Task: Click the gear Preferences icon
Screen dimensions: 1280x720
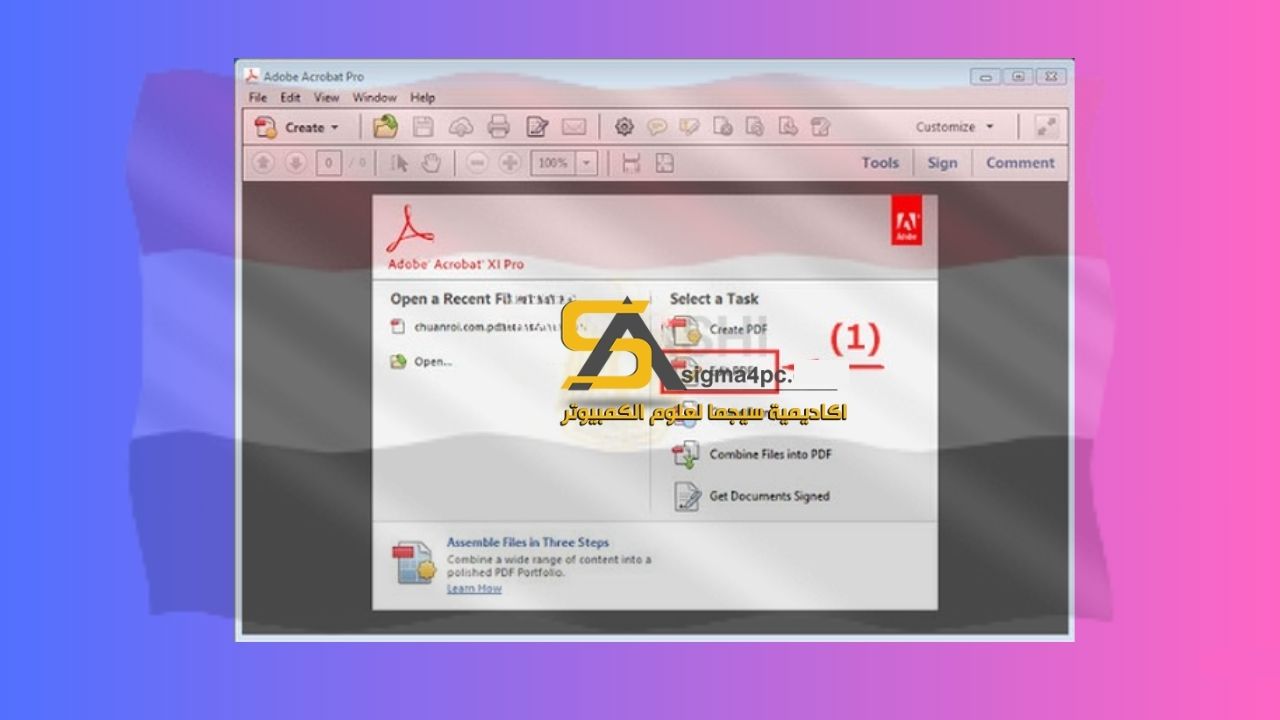Action: tap(625, 127)
